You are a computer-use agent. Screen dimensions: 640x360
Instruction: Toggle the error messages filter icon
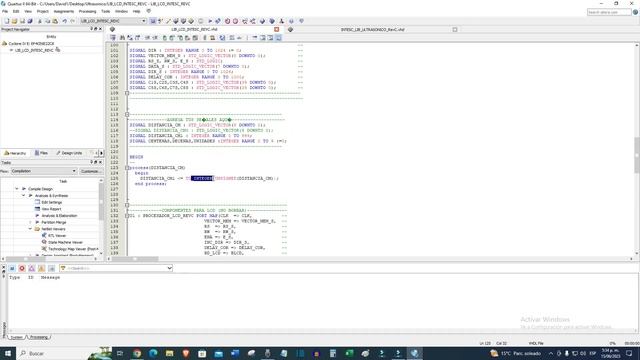coord(22,268)
